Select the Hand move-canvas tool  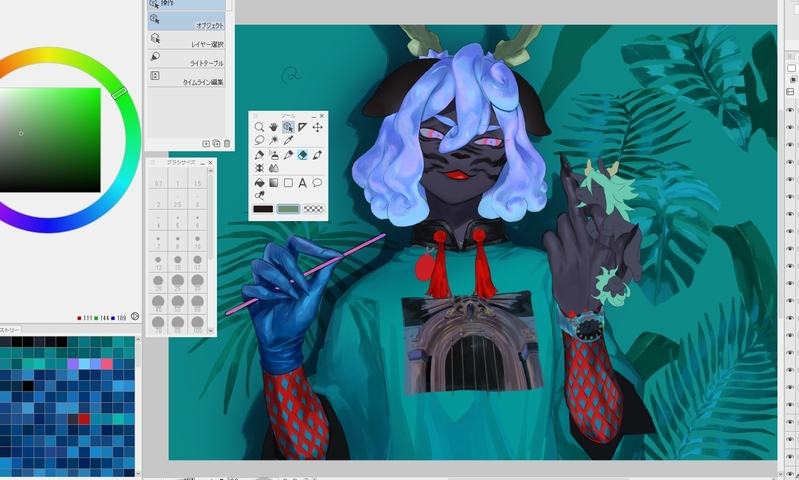[274, 127]
